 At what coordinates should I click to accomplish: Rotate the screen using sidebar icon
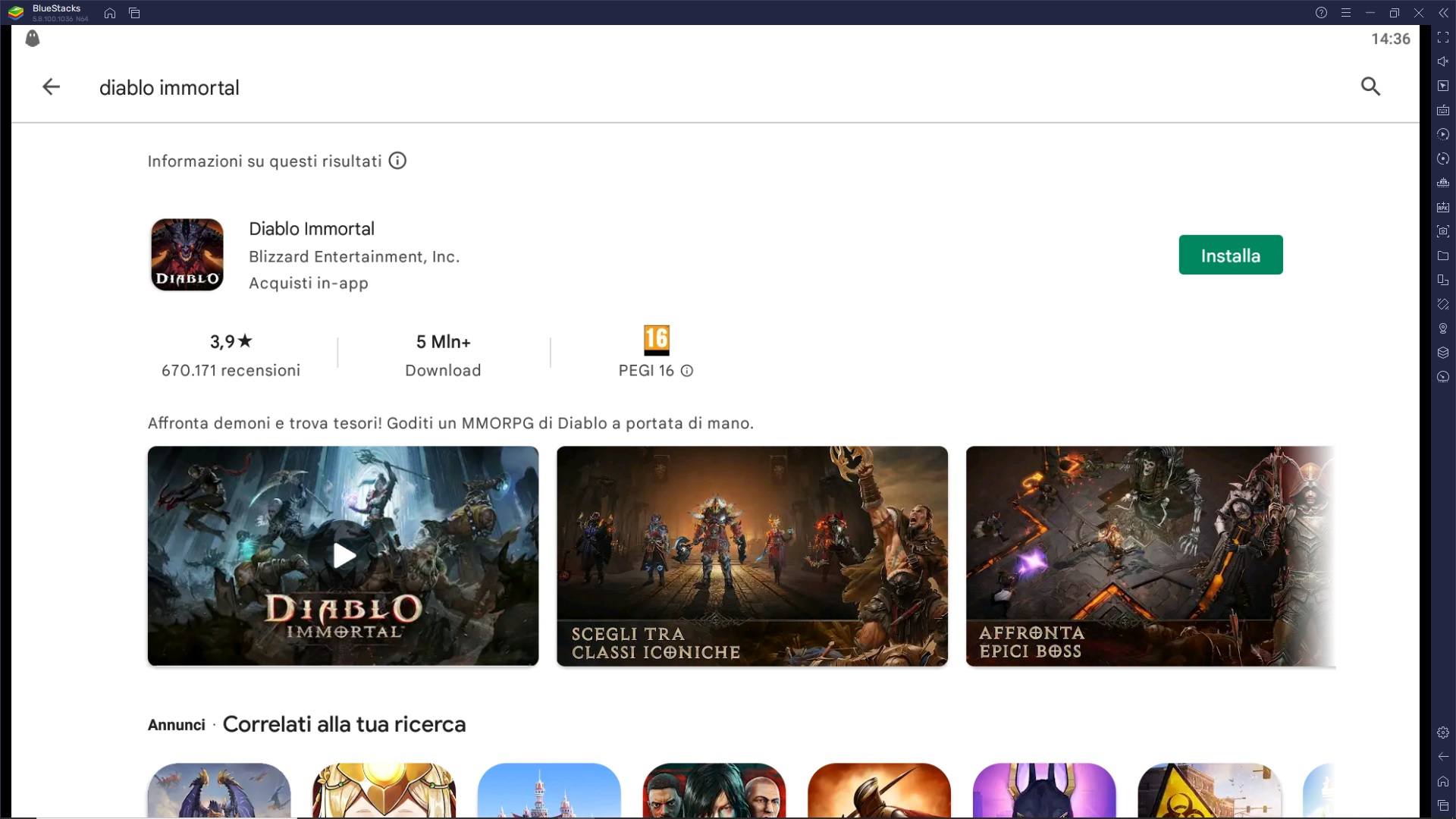click(1443, 304)
